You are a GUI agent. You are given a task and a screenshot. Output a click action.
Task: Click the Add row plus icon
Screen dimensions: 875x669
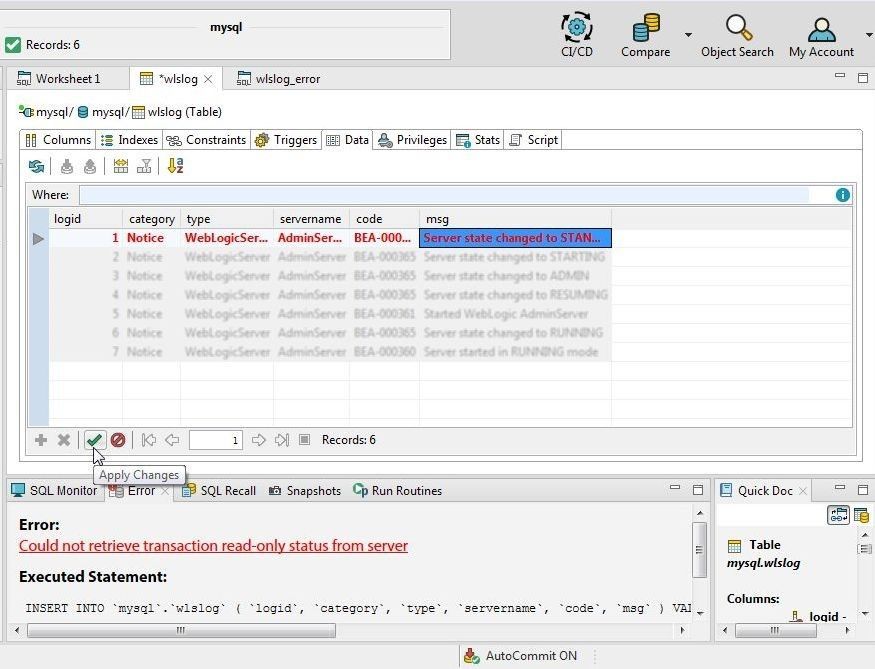pyautogui.click(x=41, y=440)
